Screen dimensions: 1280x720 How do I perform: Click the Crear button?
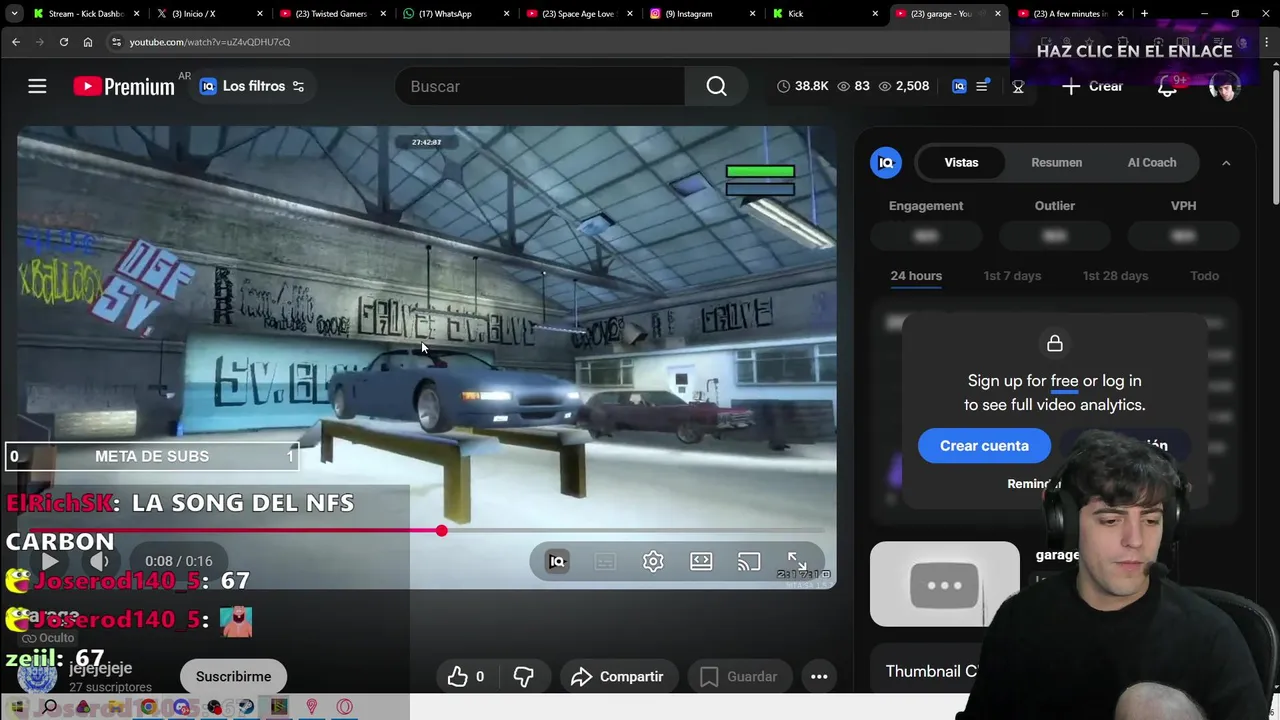[x=1093, y=86]
